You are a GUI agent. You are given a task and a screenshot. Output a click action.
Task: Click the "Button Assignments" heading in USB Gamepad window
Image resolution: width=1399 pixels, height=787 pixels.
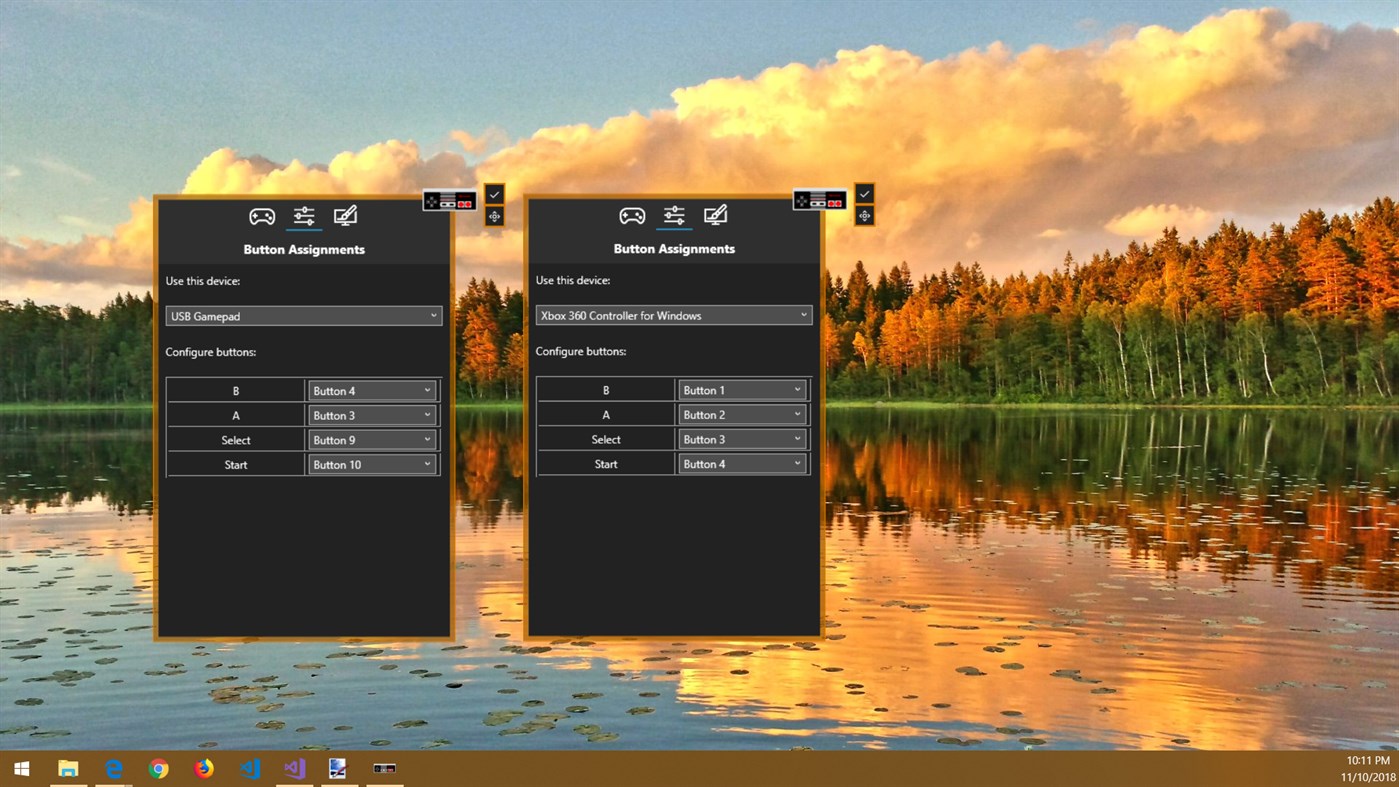(x=304, y=250)
